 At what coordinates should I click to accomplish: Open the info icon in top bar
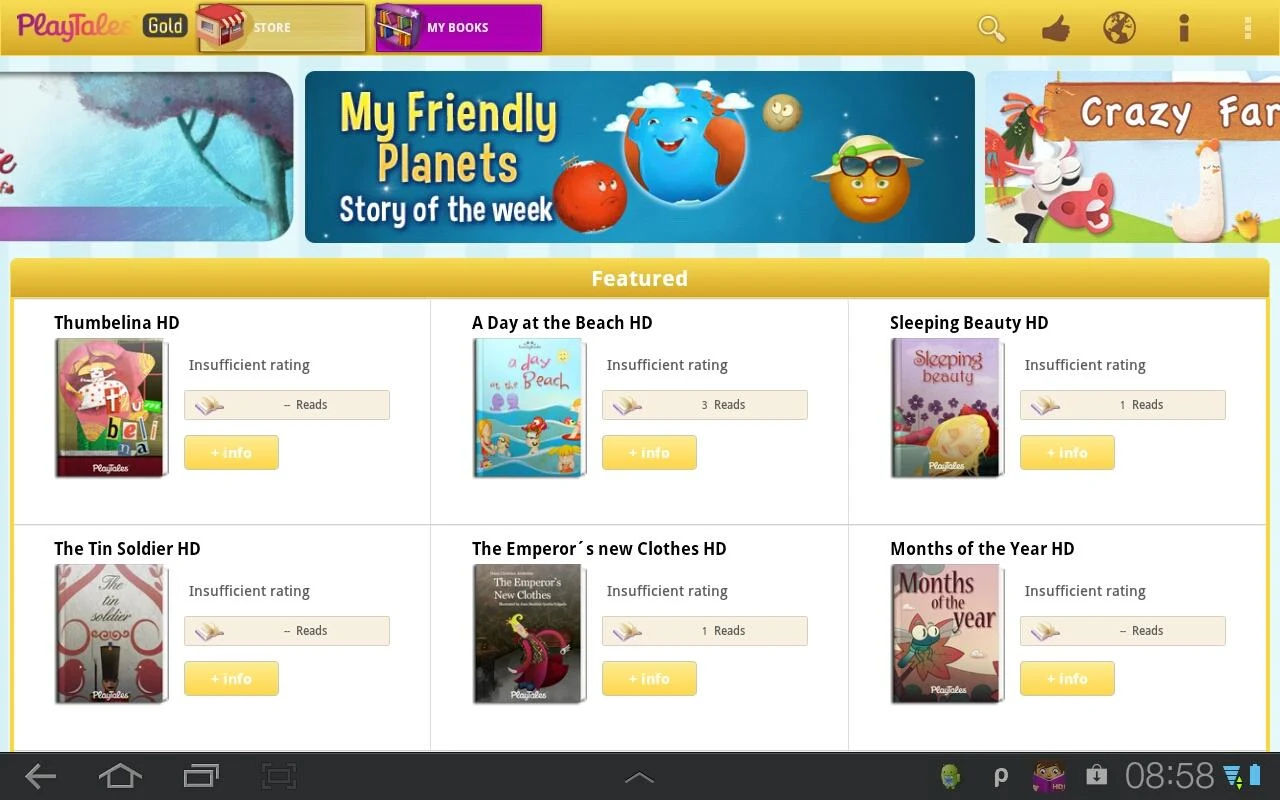tap(1184, 28)
